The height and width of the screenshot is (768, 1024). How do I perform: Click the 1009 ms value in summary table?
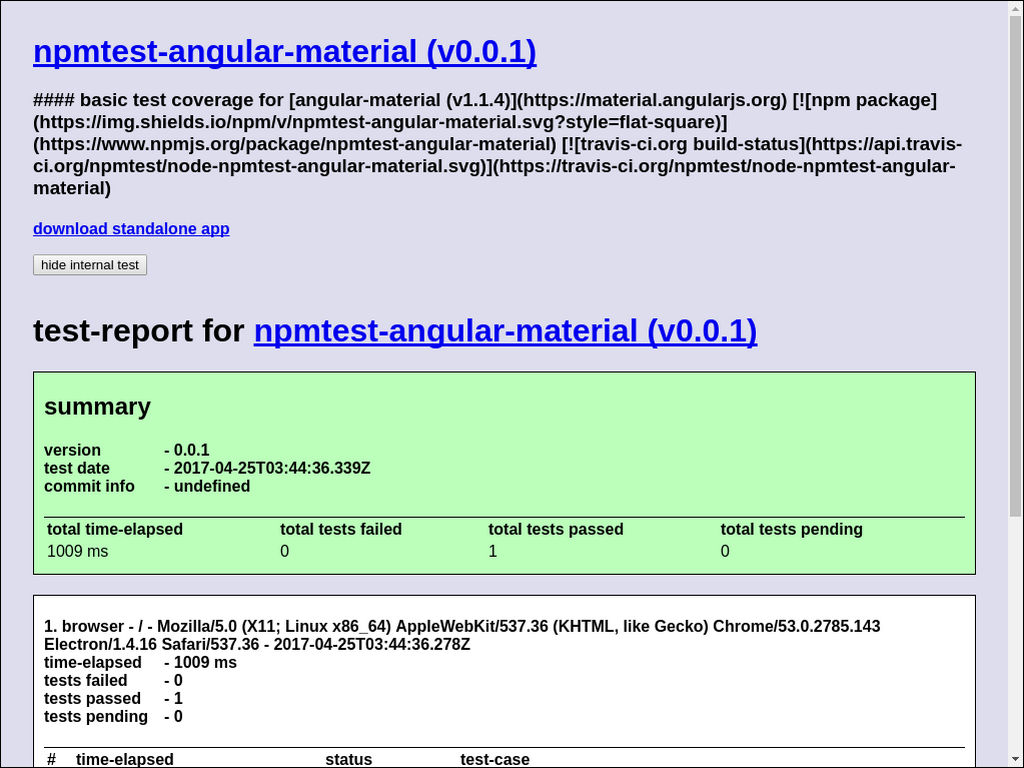[77, 551]
